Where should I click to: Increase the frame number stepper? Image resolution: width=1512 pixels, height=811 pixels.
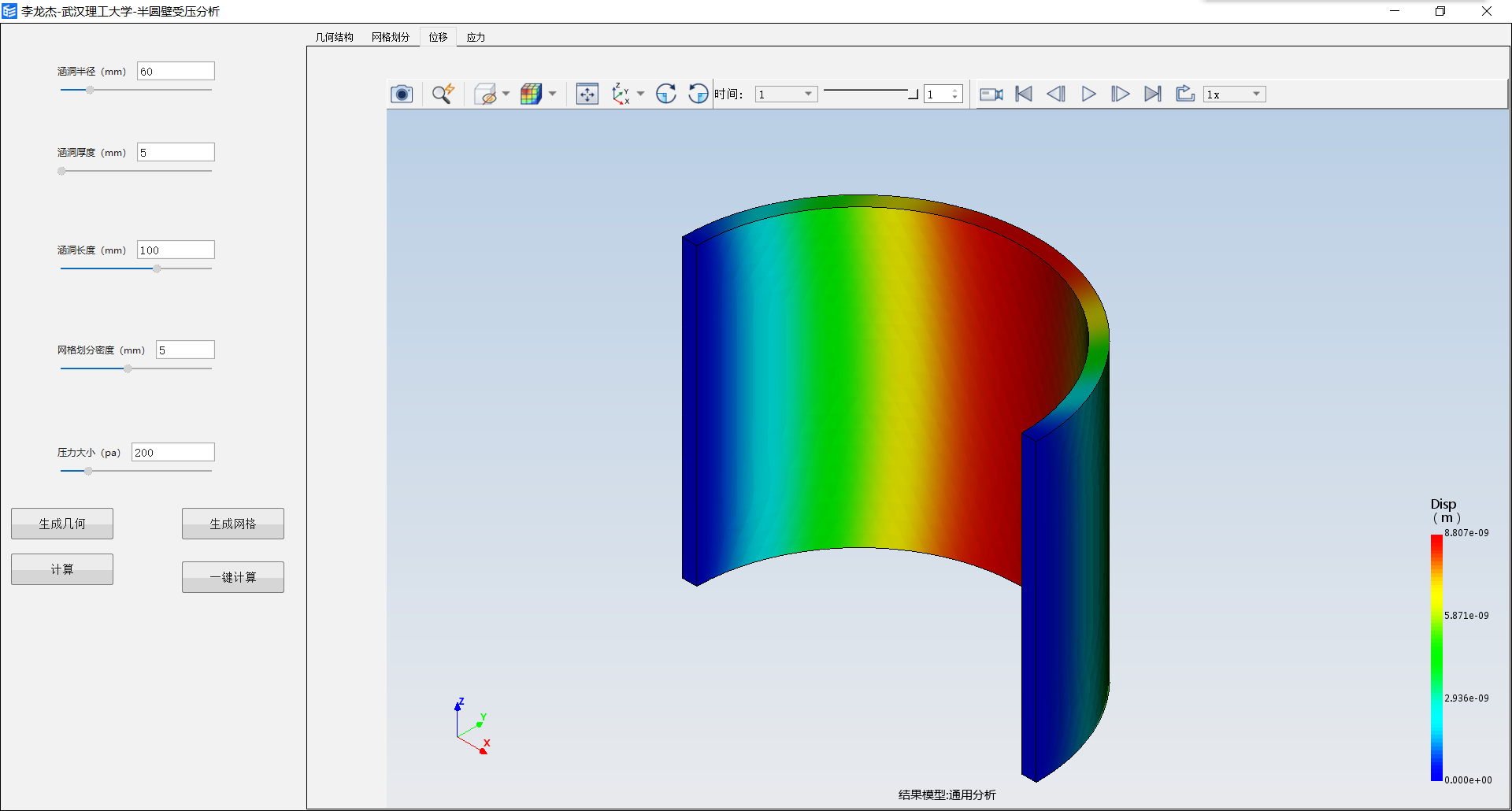(955, 91)
